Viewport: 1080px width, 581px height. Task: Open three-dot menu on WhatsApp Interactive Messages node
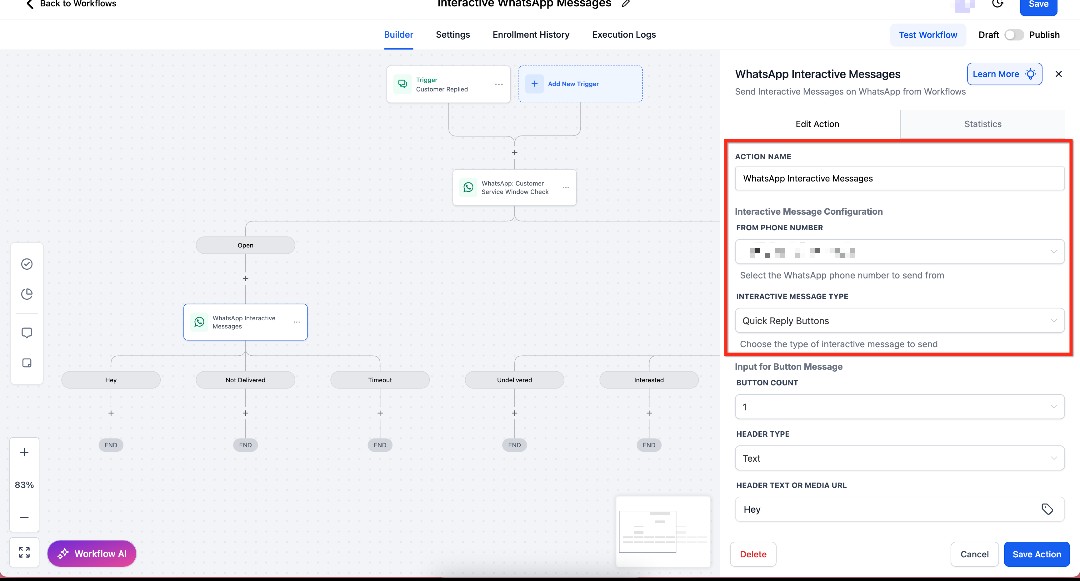[297, 322]
